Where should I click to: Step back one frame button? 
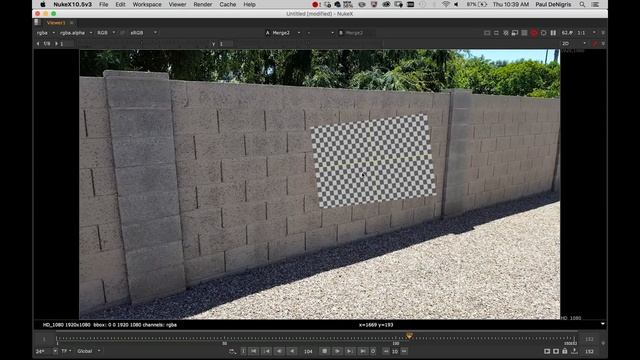coord(279,351)
